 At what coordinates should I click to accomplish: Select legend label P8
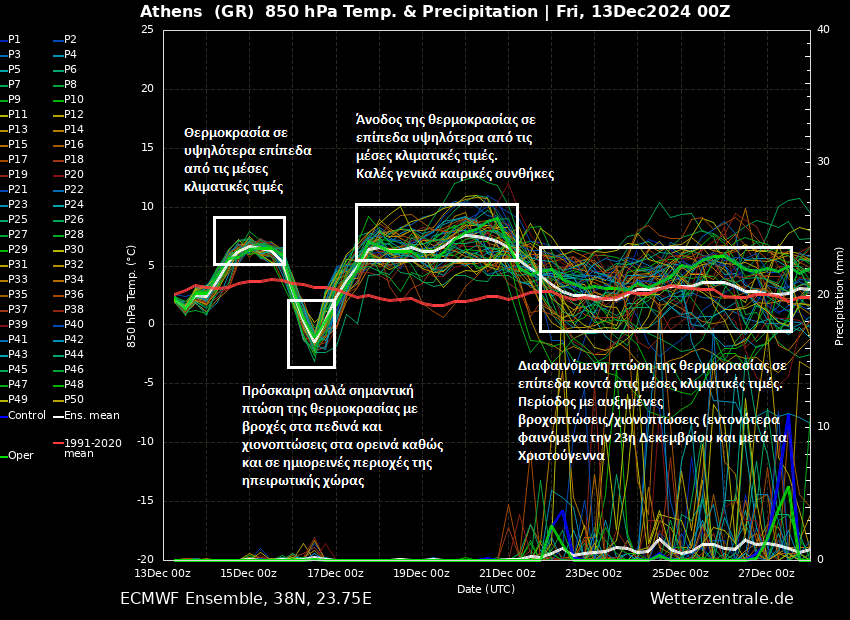point(66,85)
